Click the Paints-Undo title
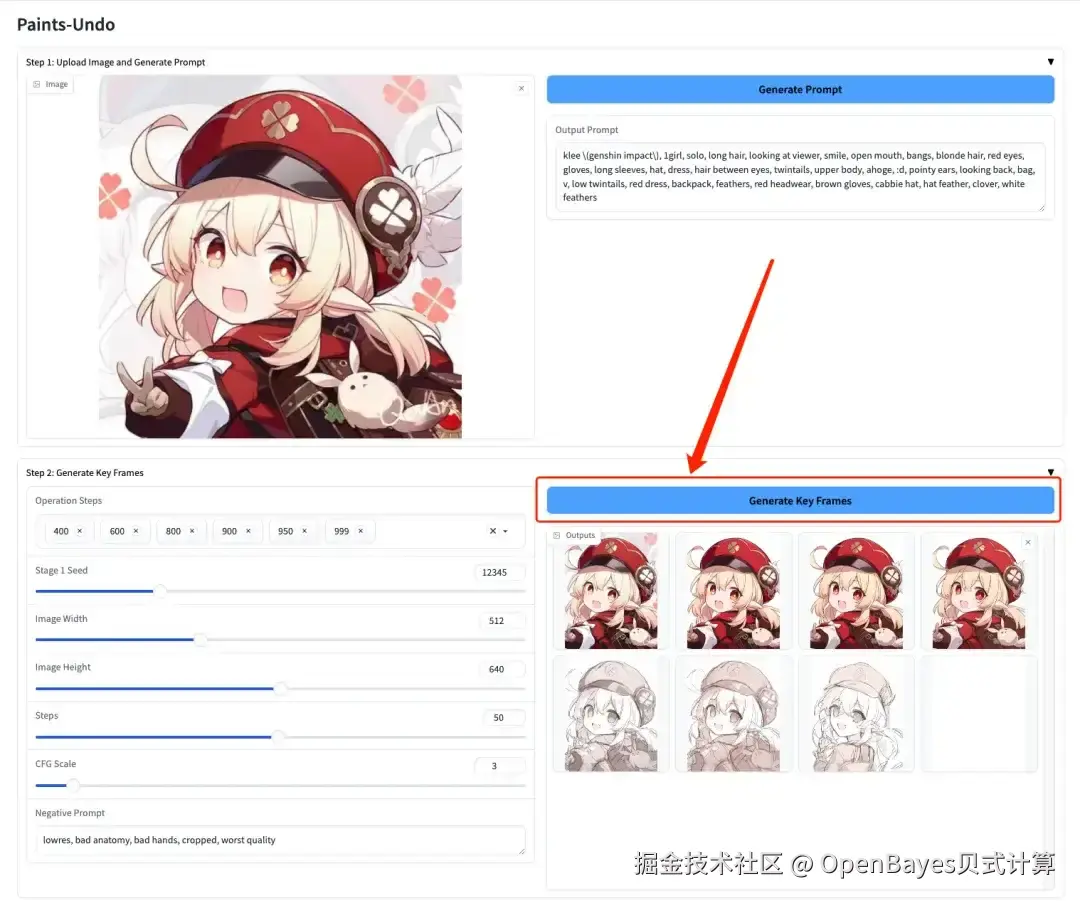The image size is (1080, 903). pyautogui.click(x=66, y=25)
